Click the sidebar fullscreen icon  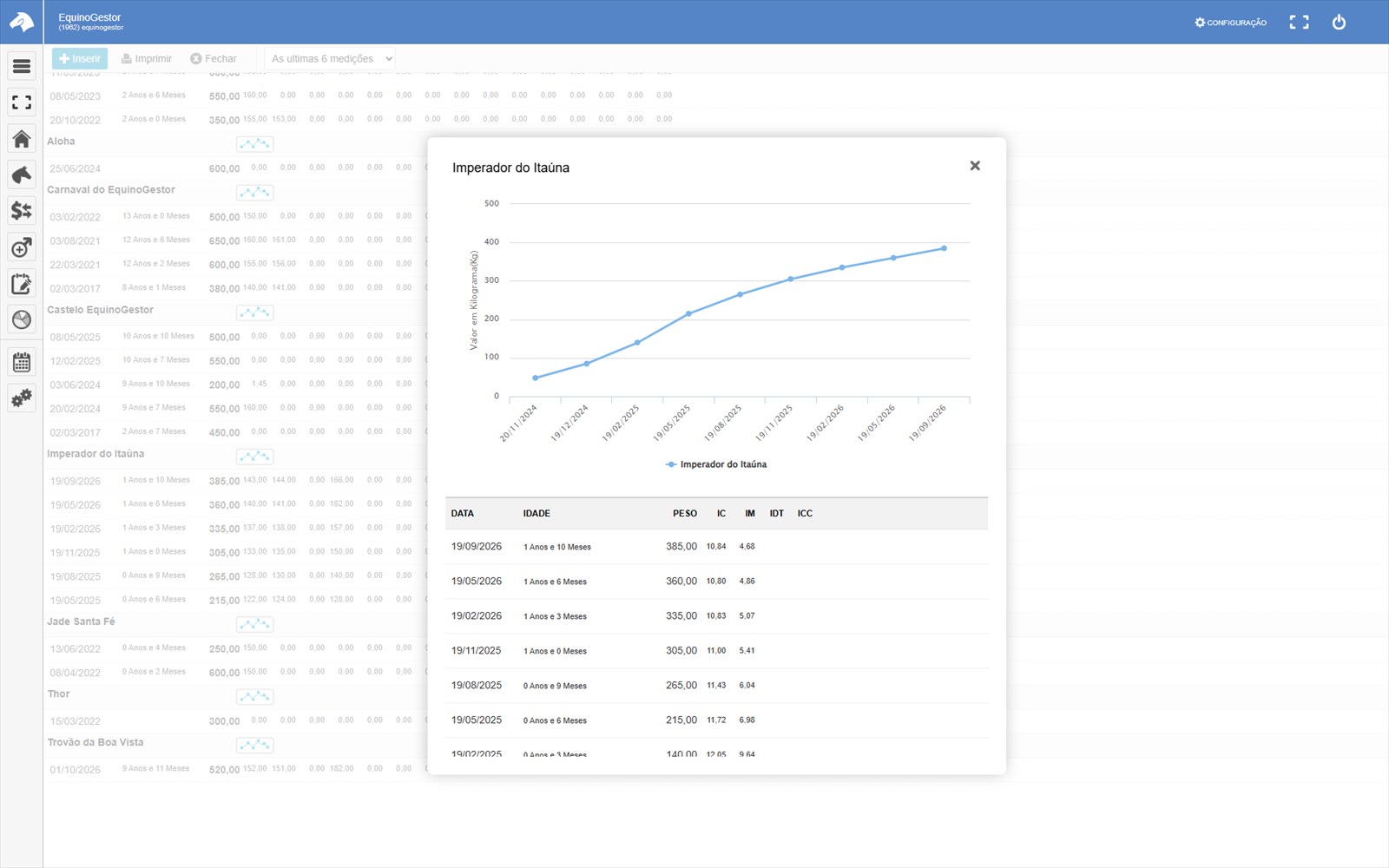(x=22, y=102)
